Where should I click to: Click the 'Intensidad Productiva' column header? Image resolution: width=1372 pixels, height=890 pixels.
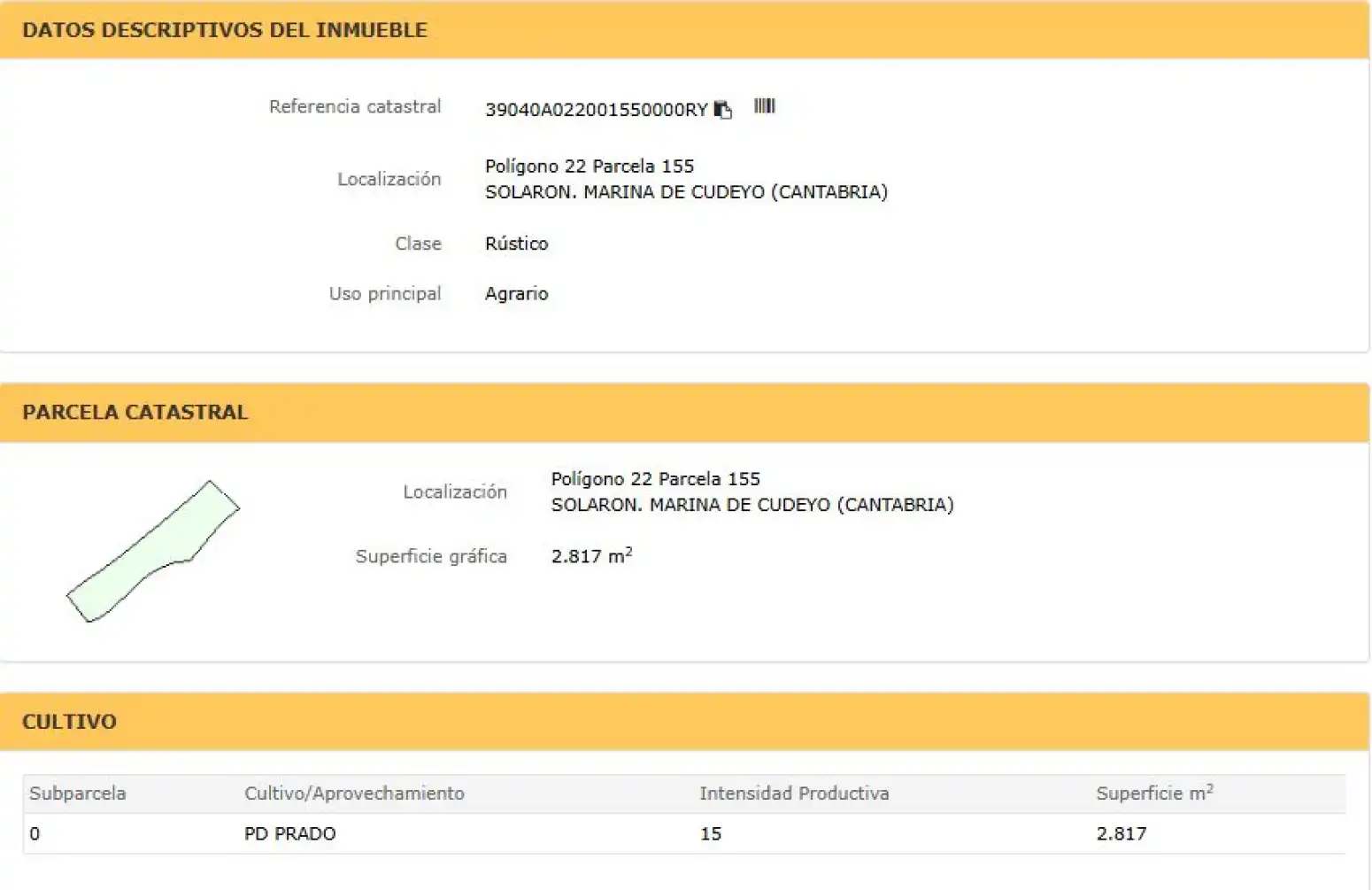(x=794, y=793)
